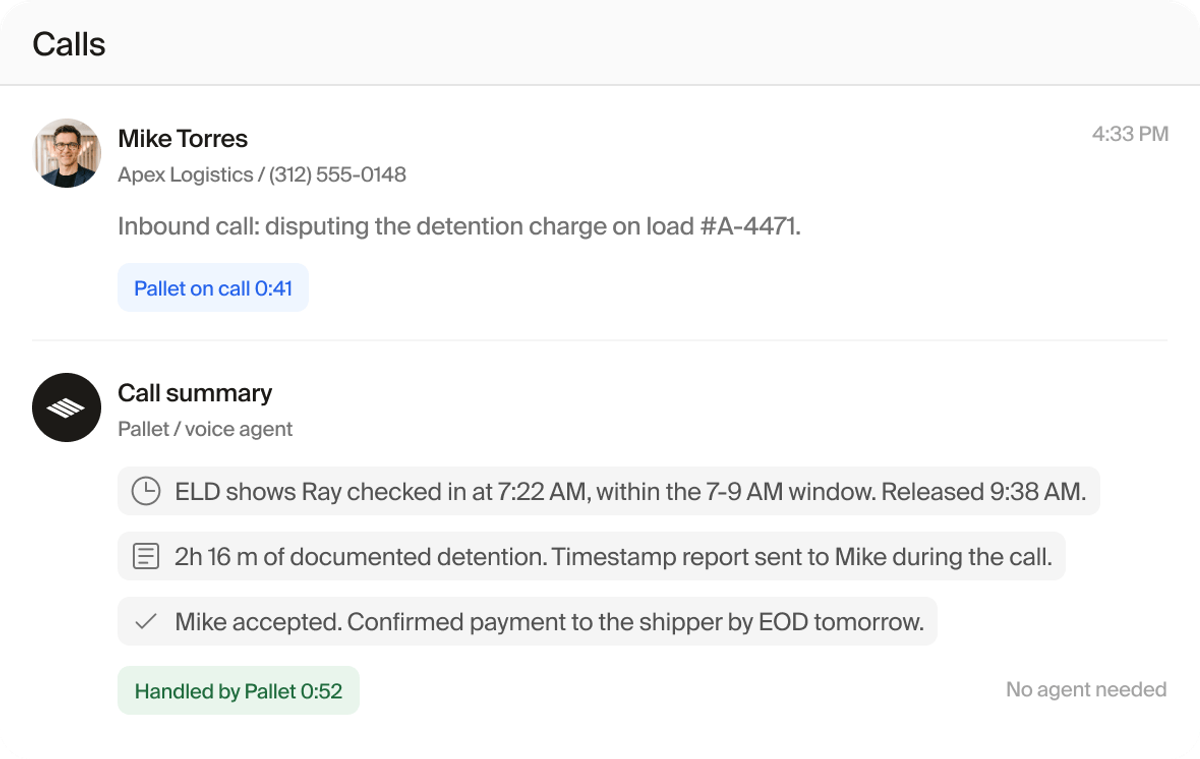The height and width of the screenshot is (759, 1200).
Task: Click Apex Logistics phone number line
Action: (262, 175)
